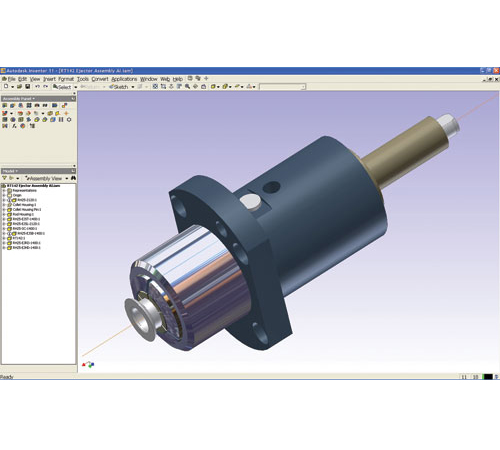Click the Create Component icon
The height and width of the screenshot is (450, 500).
click(x=12, y=105)
